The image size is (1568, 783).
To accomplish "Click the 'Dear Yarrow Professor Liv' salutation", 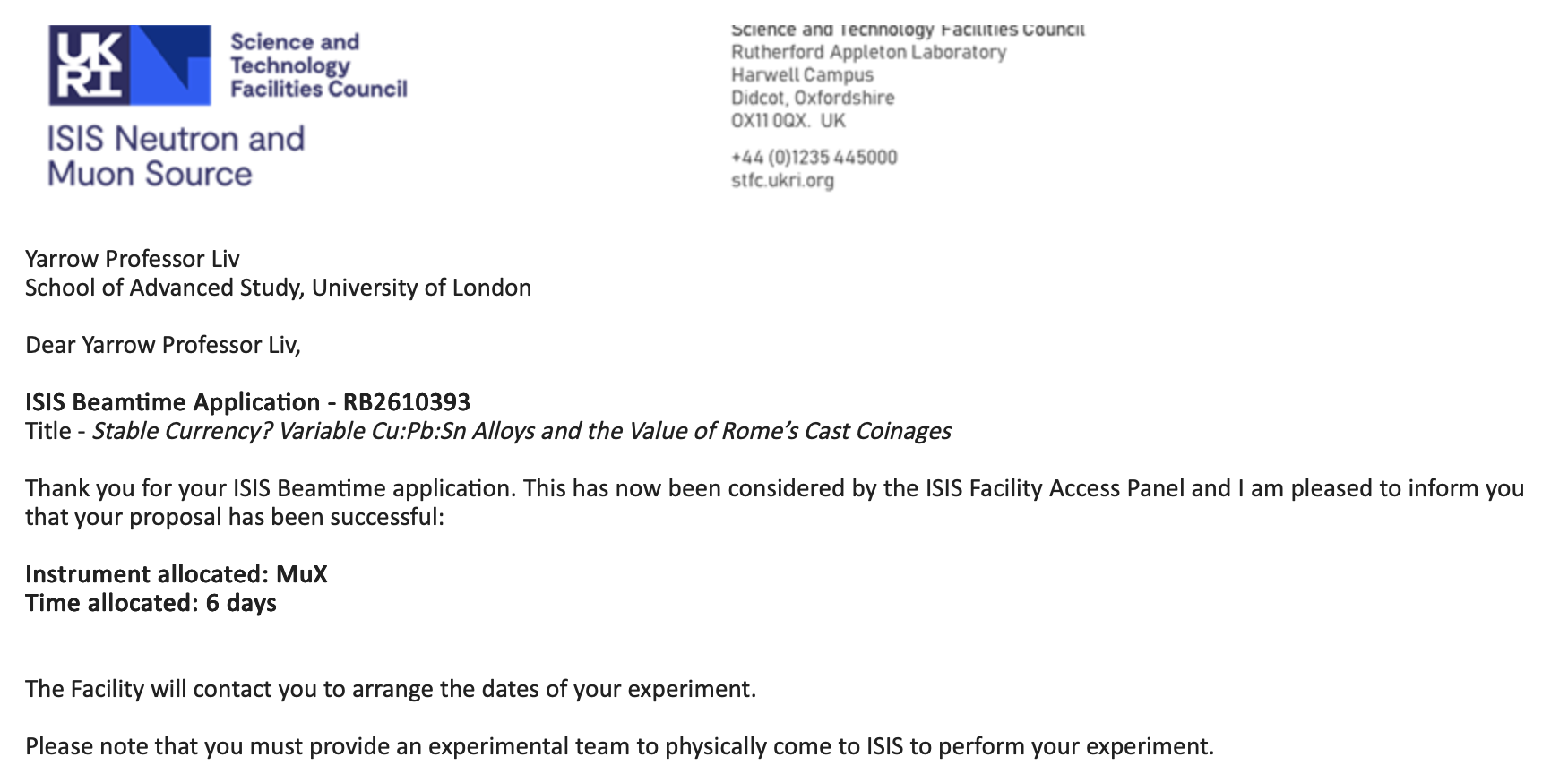I will (163, 345).
